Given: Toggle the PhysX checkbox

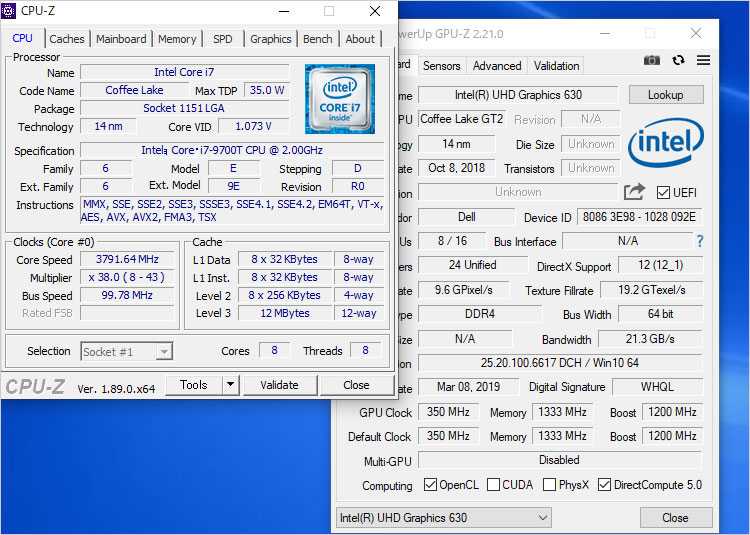Looking at the screenshot, I should coord(550,484).
